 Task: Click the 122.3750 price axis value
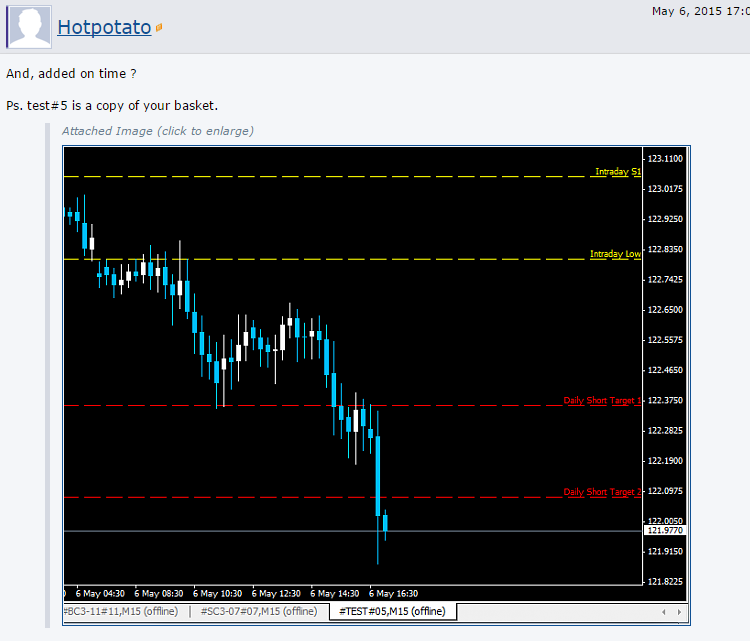click(665, 400)
